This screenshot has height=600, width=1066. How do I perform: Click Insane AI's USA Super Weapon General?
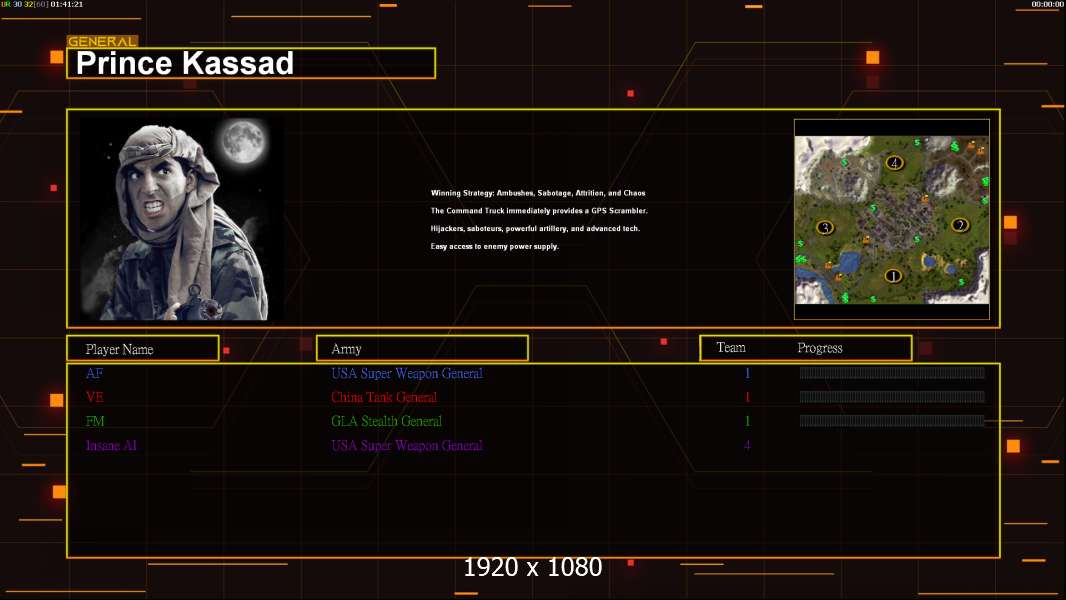point(407,446)
